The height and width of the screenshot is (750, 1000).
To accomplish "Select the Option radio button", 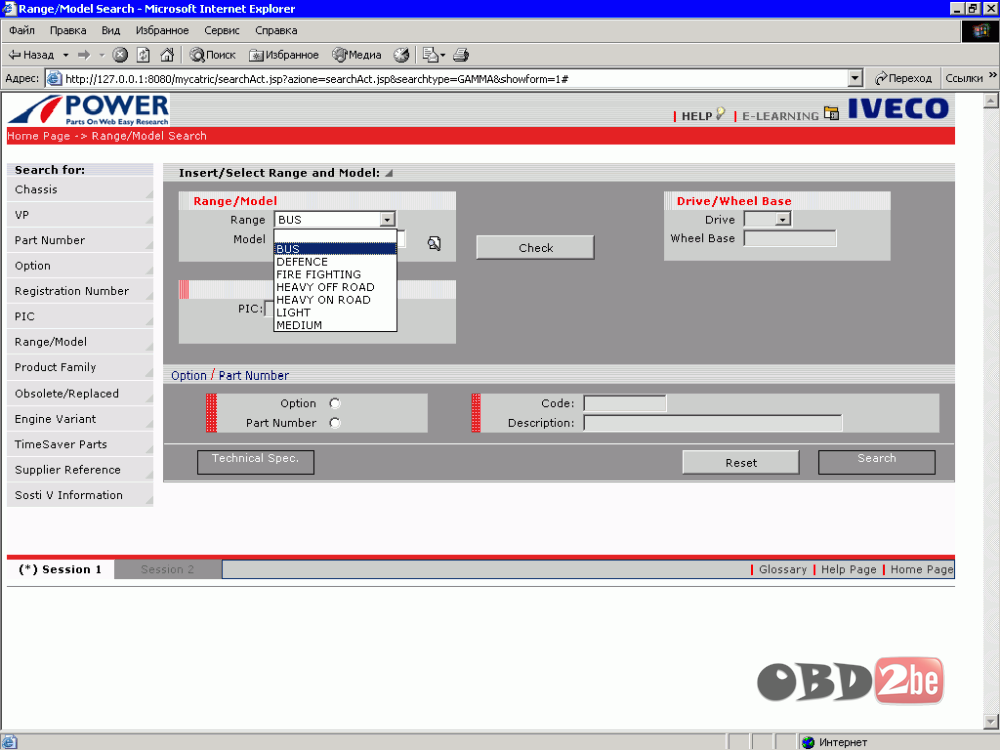I will click(335, 403).
